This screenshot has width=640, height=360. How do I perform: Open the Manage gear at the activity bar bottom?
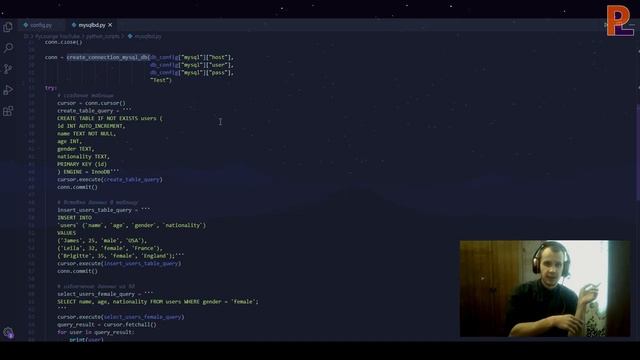[x=8, y=333]
